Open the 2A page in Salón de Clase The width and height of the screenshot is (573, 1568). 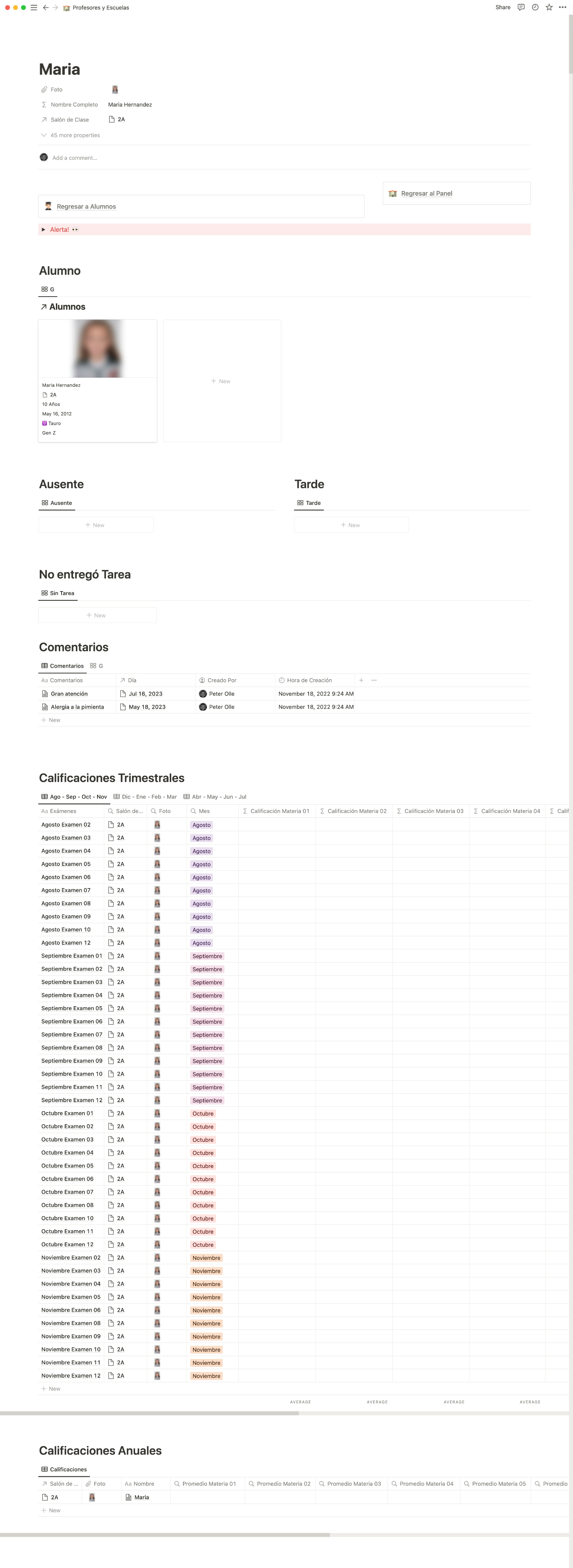tap(117, 119)
